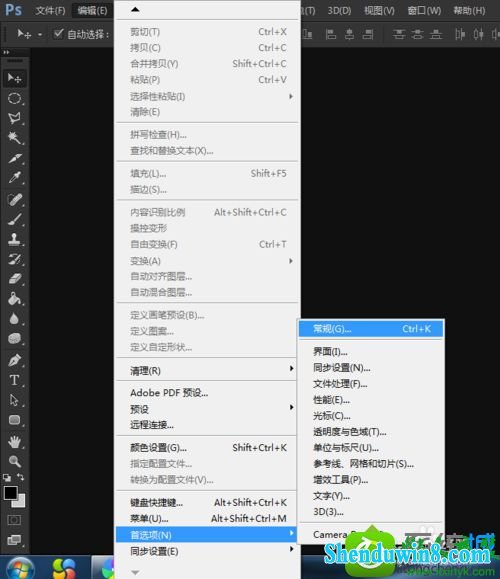Open 文件(F) menu
500x579 pixels.
point(50,11)
